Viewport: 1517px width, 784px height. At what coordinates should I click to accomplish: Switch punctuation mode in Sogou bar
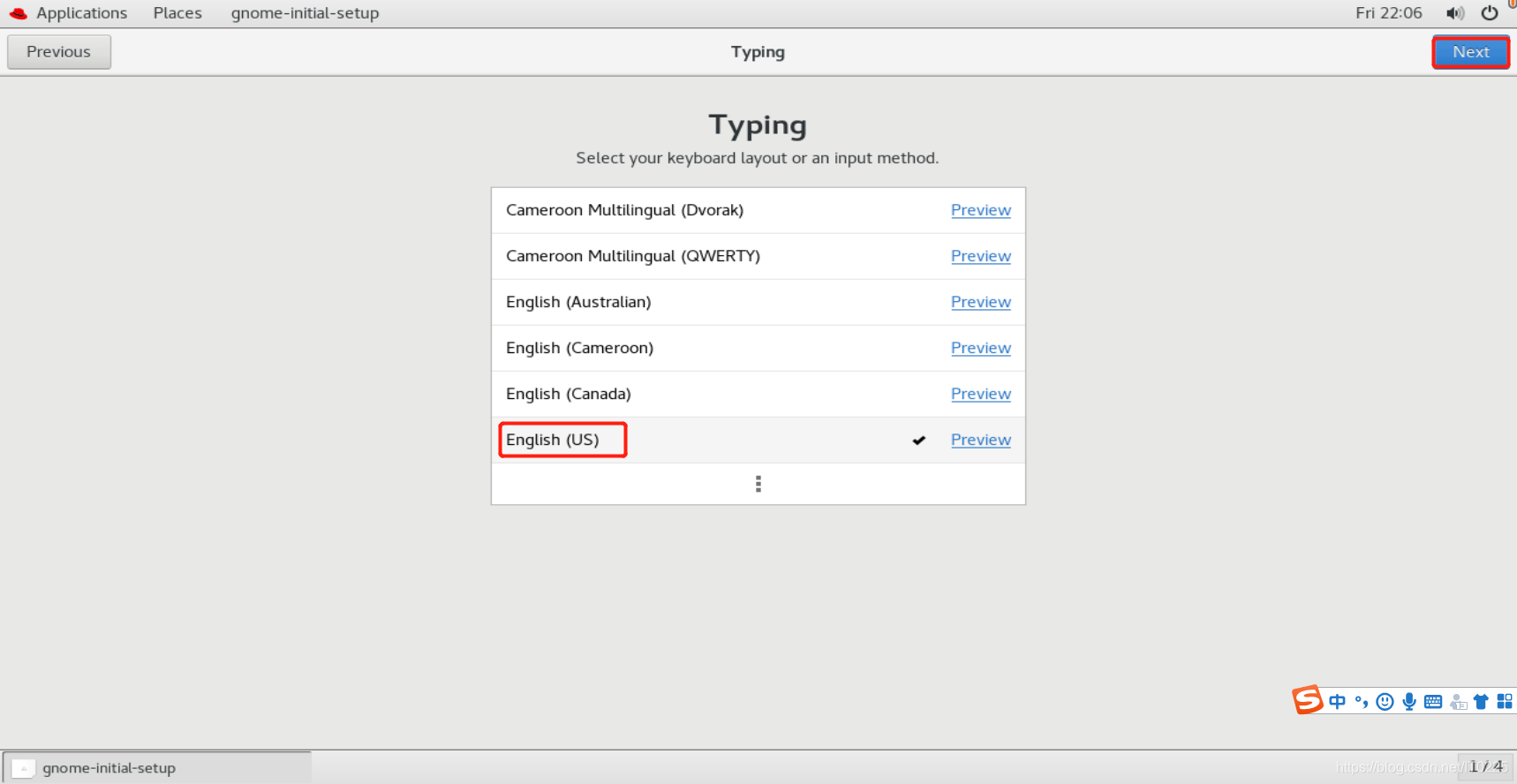(x=1362, y=702)
